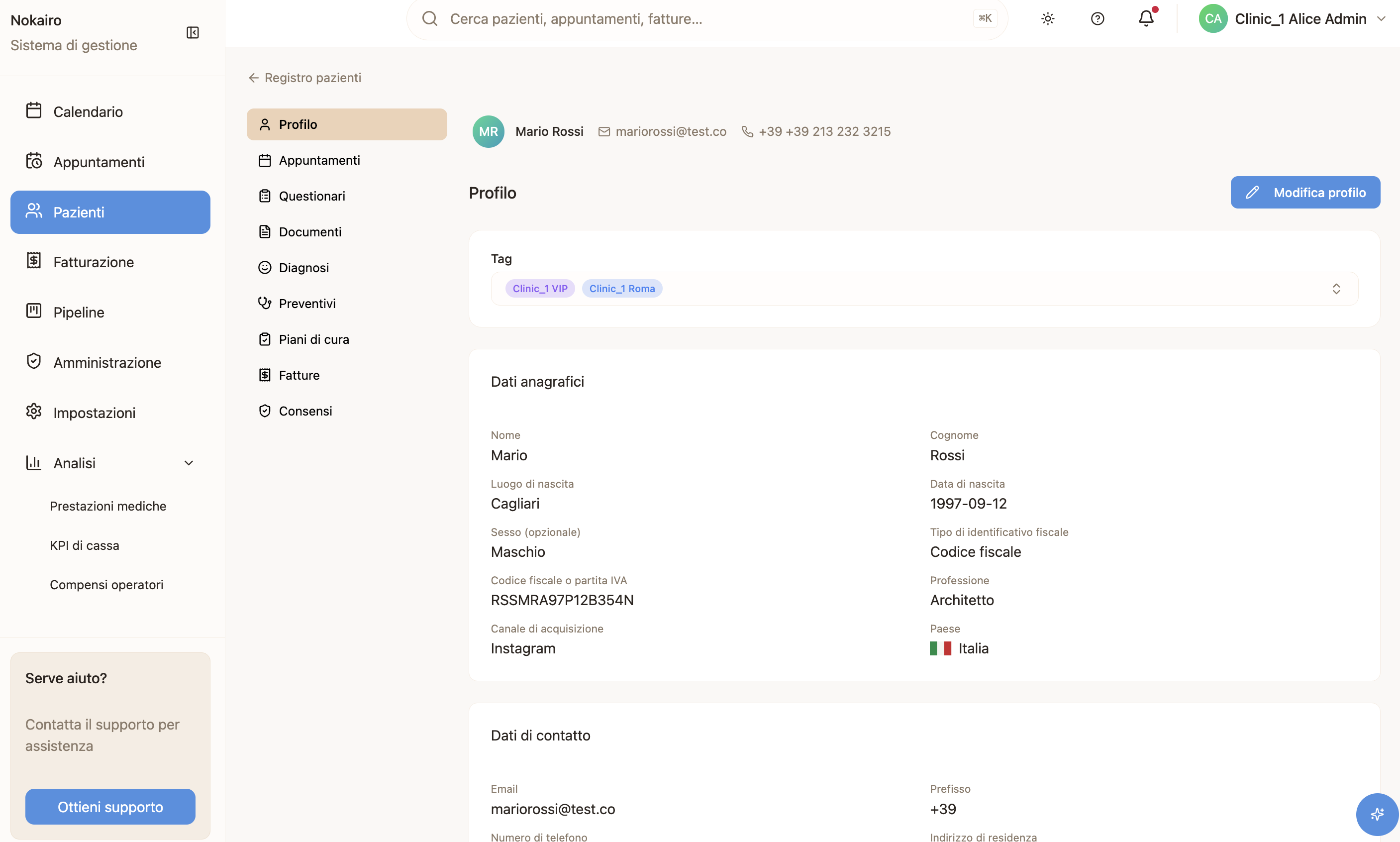The height and width of the screenshot is (842, 1400).
Task: Click the Impostazioni gear icon
Action: click(x=34, y=412)
